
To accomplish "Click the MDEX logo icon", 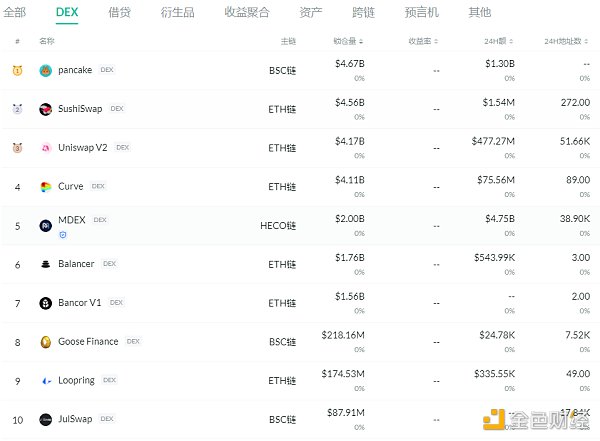I will click(x=46, y=226).
